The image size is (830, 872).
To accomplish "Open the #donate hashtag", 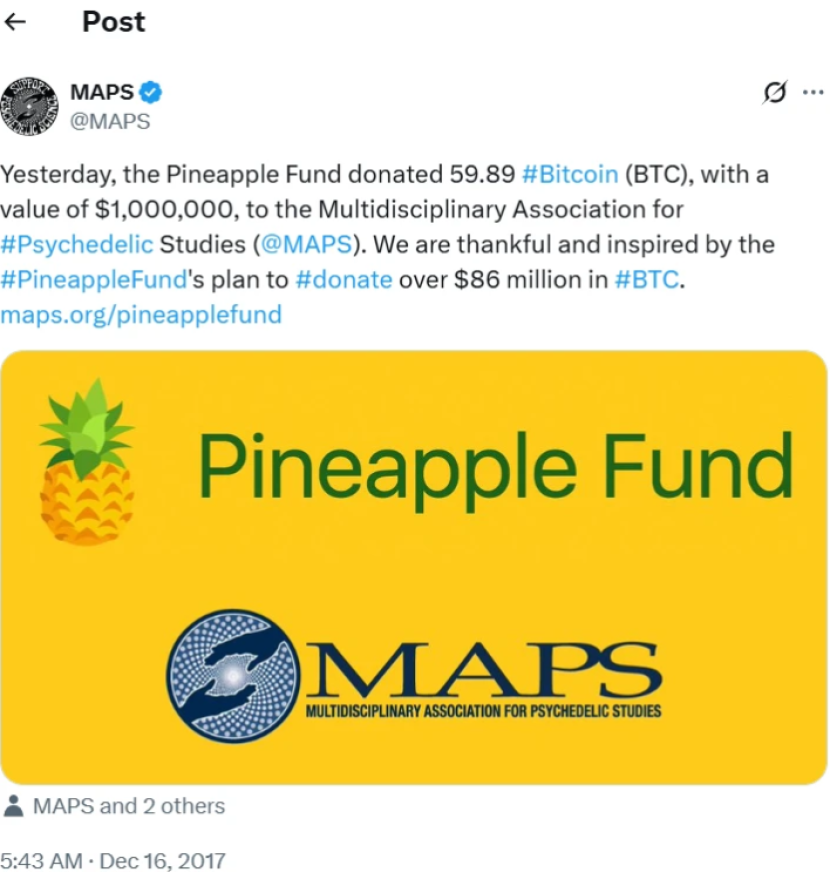I will click(344, 279).
